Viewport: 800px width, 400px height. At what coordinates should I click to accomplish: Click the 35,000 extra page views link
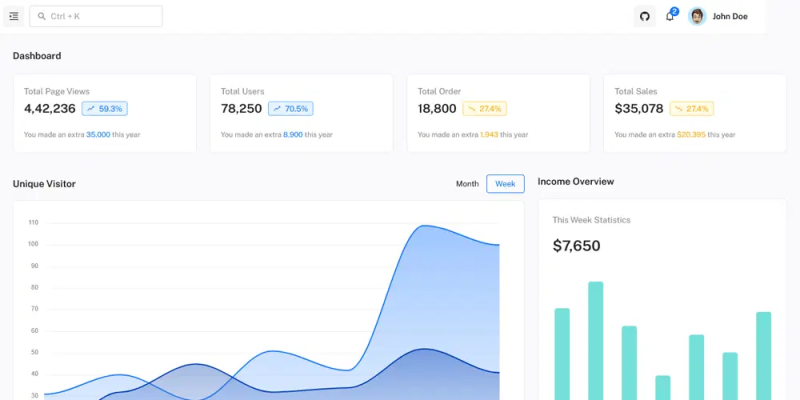98,135
